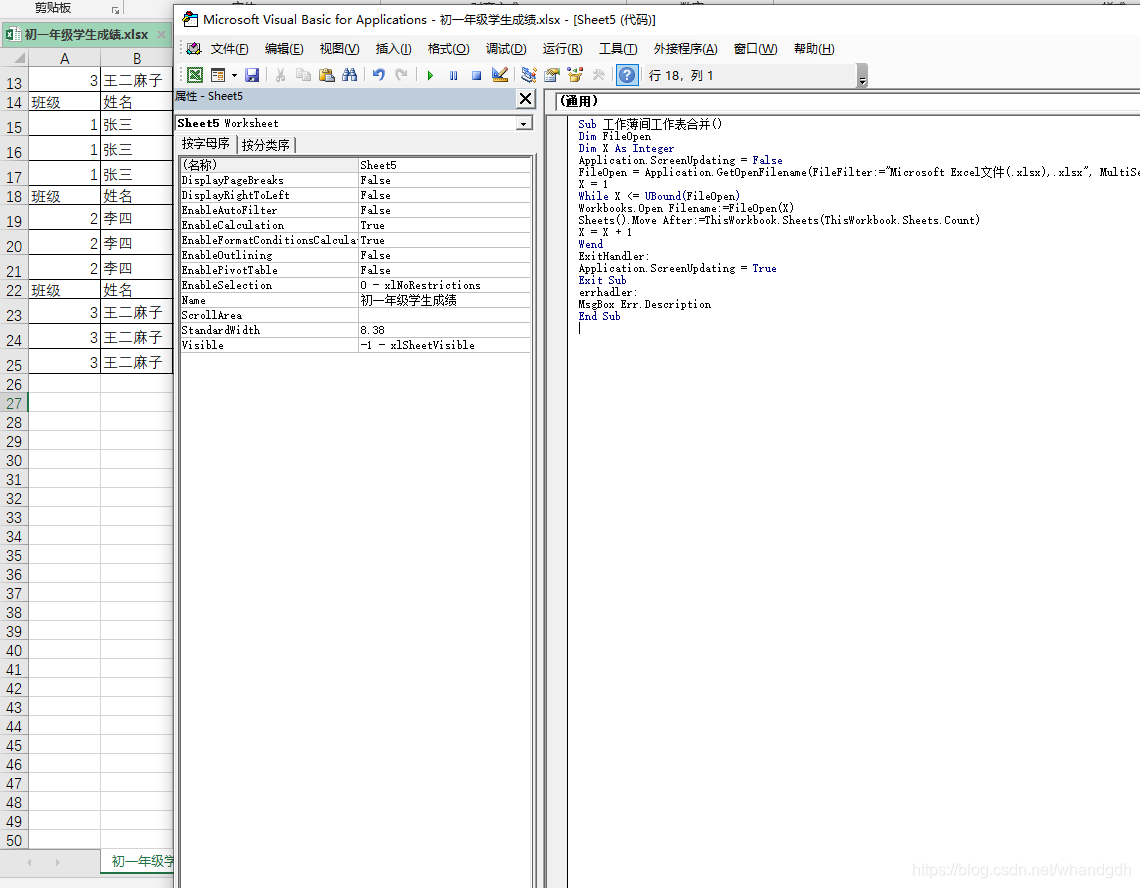Select the EnableCalculation property row
Viewport: 1140px width, 888px height.
[x=356, y=225]
